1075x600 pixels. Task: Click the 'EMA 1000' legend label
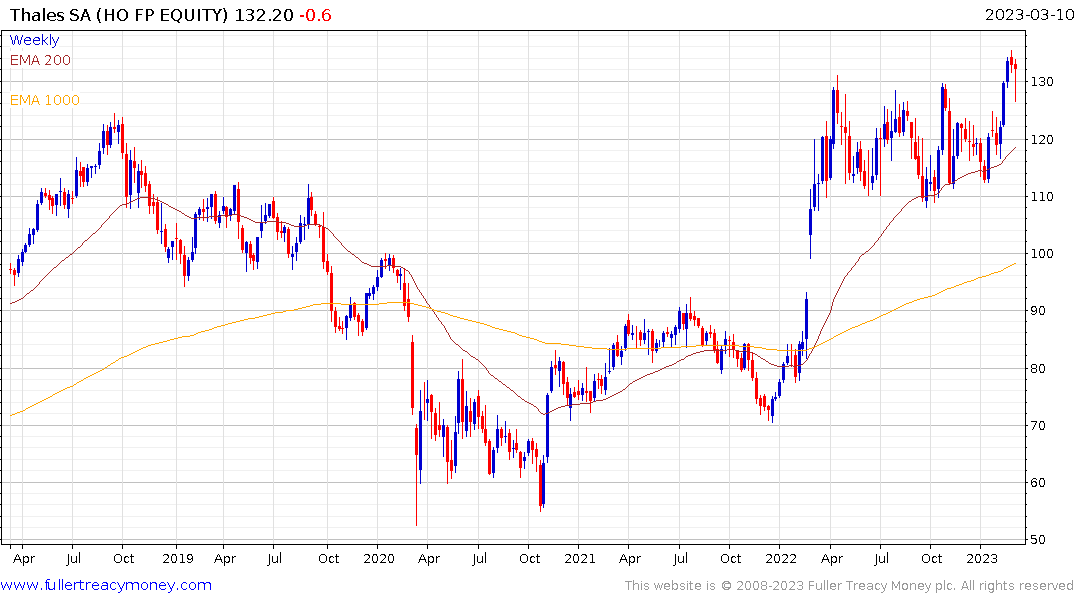point(45,100)
